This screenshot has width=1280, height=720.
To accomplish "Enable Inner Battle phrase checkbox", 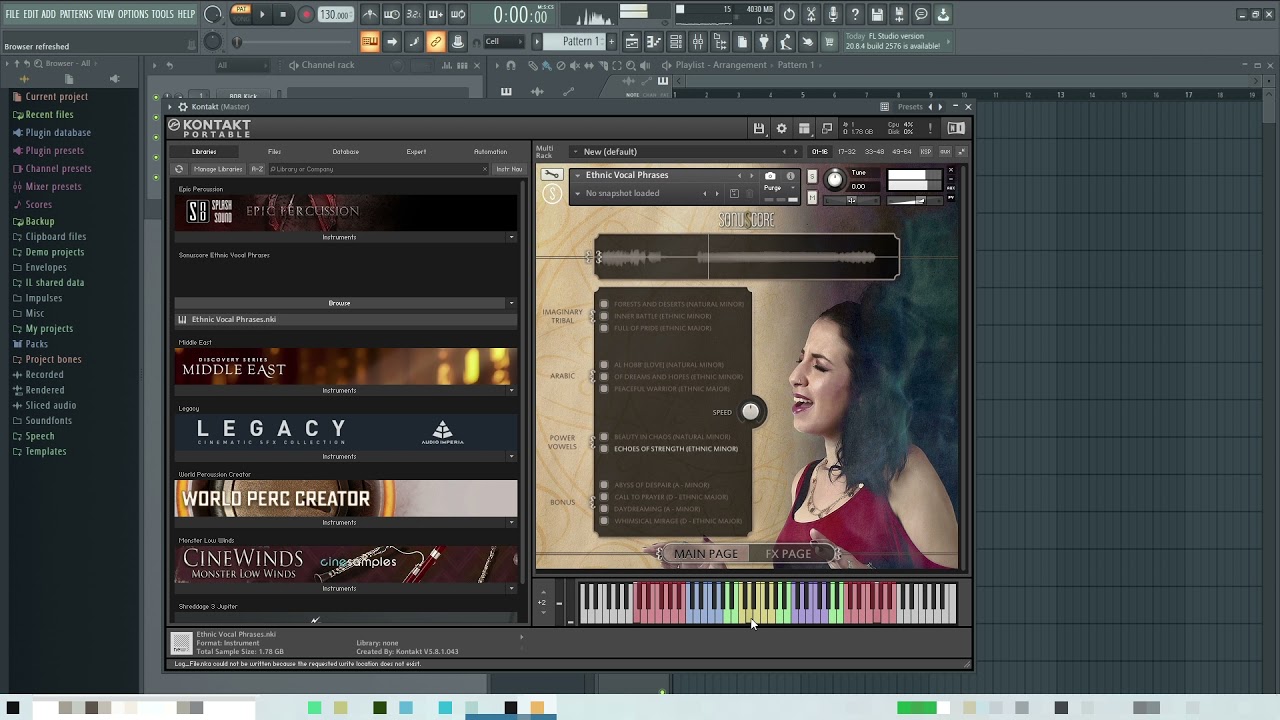I will pyautogui.click(x=604, y=316).
